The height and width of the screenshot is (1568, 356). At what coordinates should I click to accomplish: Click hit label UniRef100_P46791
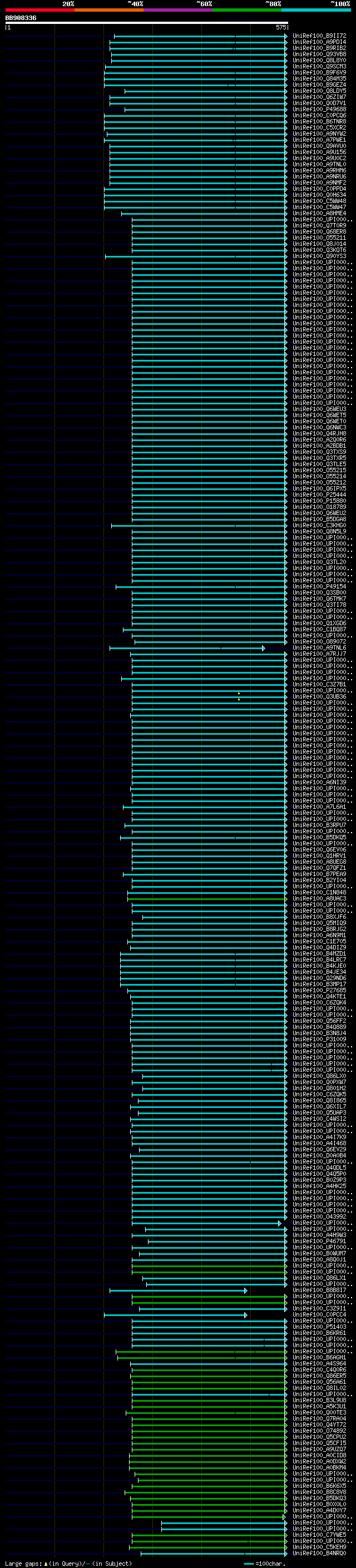point(319,1241)
